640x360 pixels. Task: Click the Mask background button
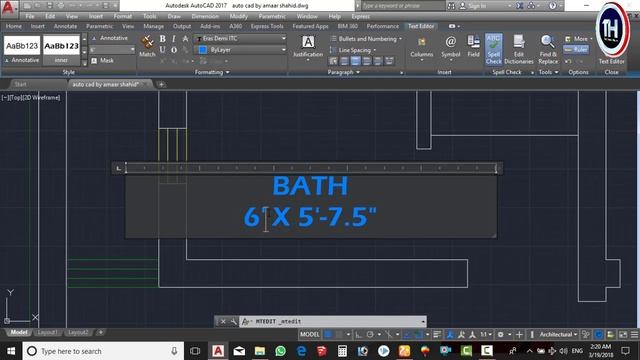102,60
